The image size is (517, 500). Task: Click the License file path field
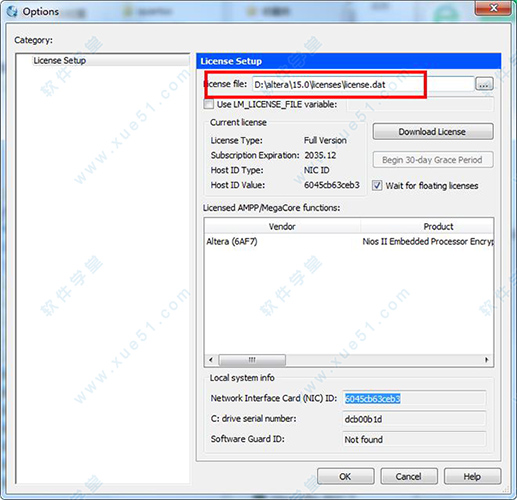(x=363, y=84)
